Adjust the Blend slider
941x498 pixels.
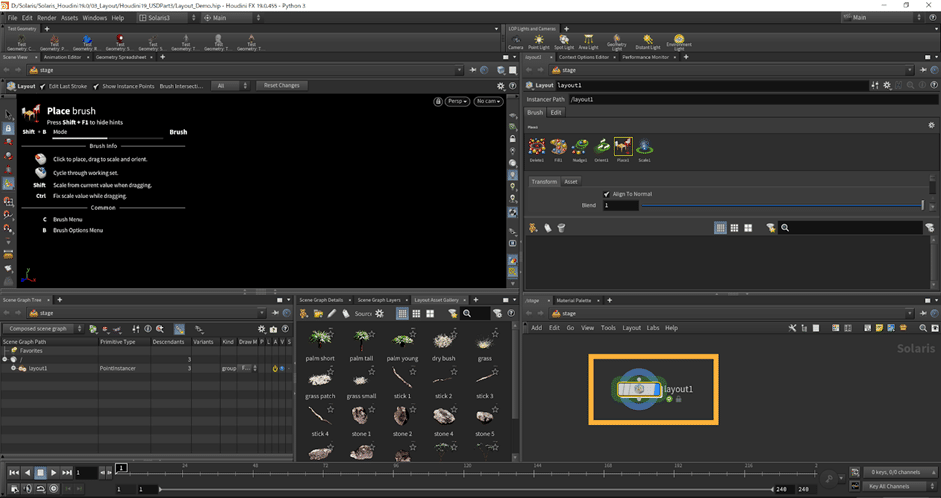pyautogui.click(x=782, y=205)
